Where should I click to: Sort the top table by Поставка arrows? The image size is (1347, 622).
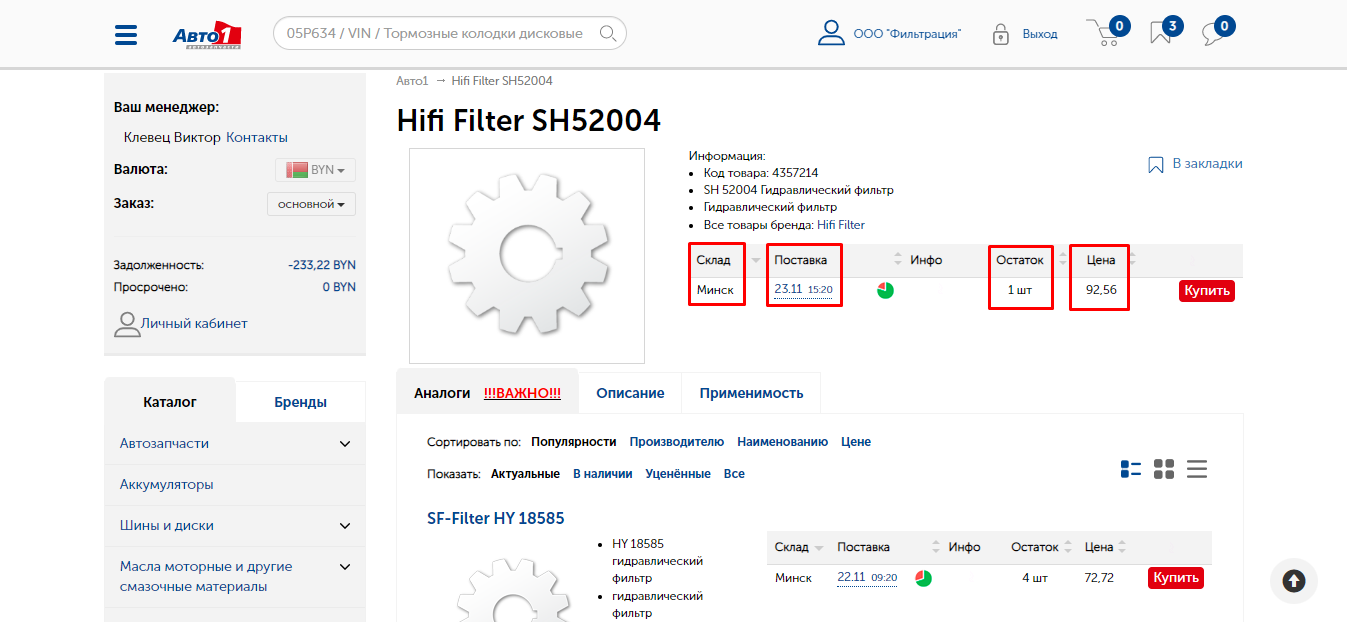898,260
